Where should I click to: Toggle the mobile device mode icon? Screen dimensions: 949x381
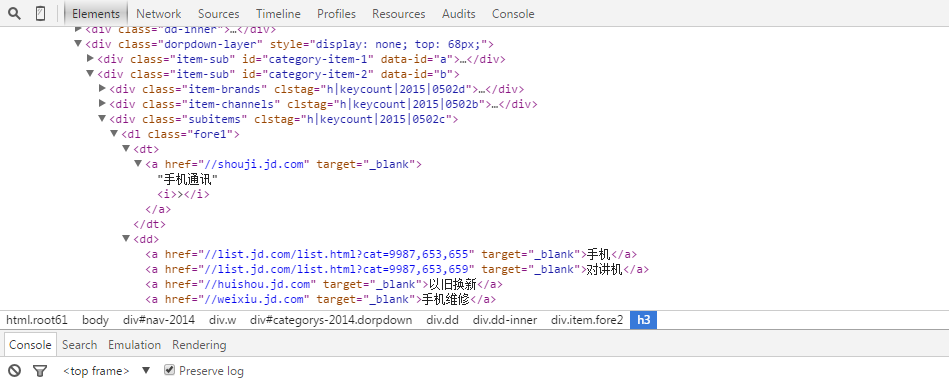click(41, 13)
